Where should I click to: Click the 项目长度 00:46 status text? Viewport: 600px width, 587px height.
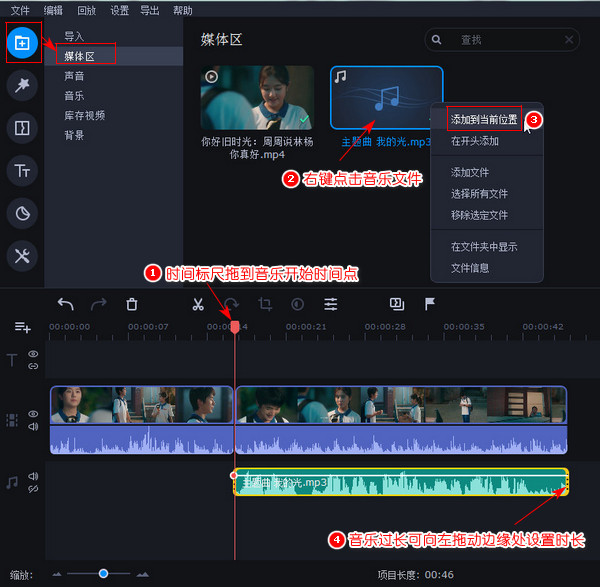(x=416, y=575)
